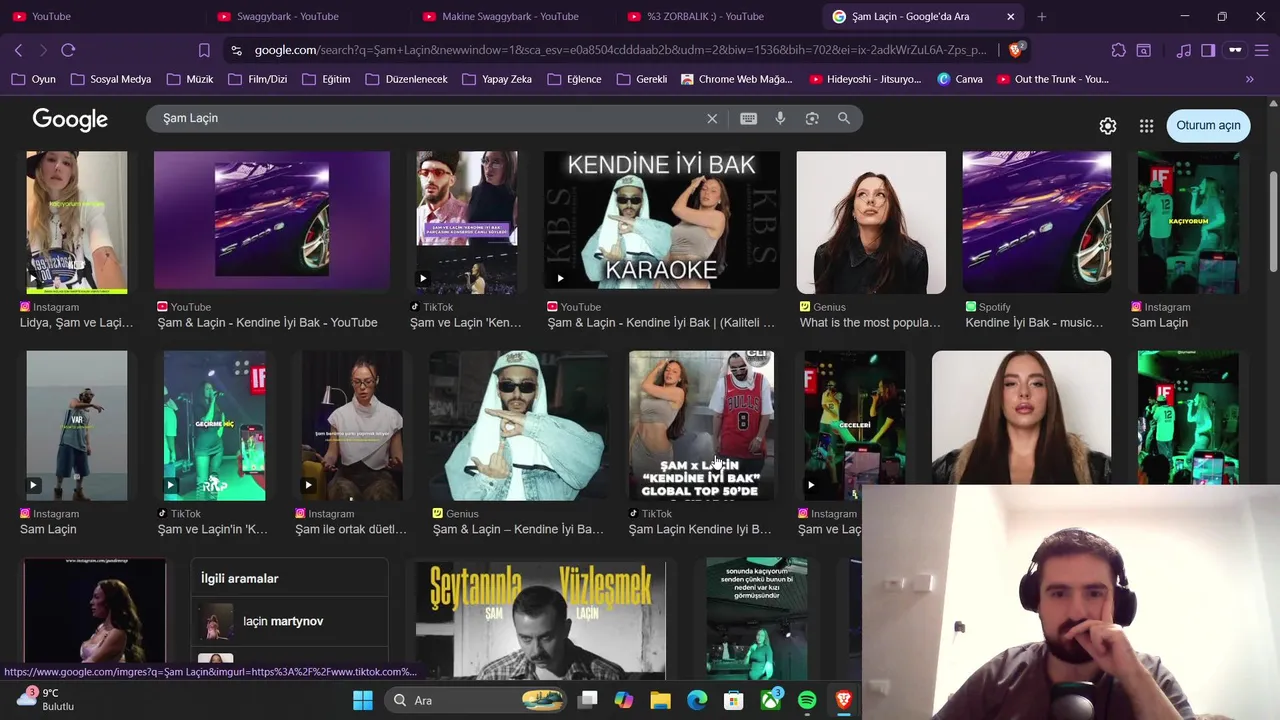Image resolution: width=1280 pixels, height=720 pixels.
Task: Open the Müzik bookmarks folder
Action: click(190, 79)
